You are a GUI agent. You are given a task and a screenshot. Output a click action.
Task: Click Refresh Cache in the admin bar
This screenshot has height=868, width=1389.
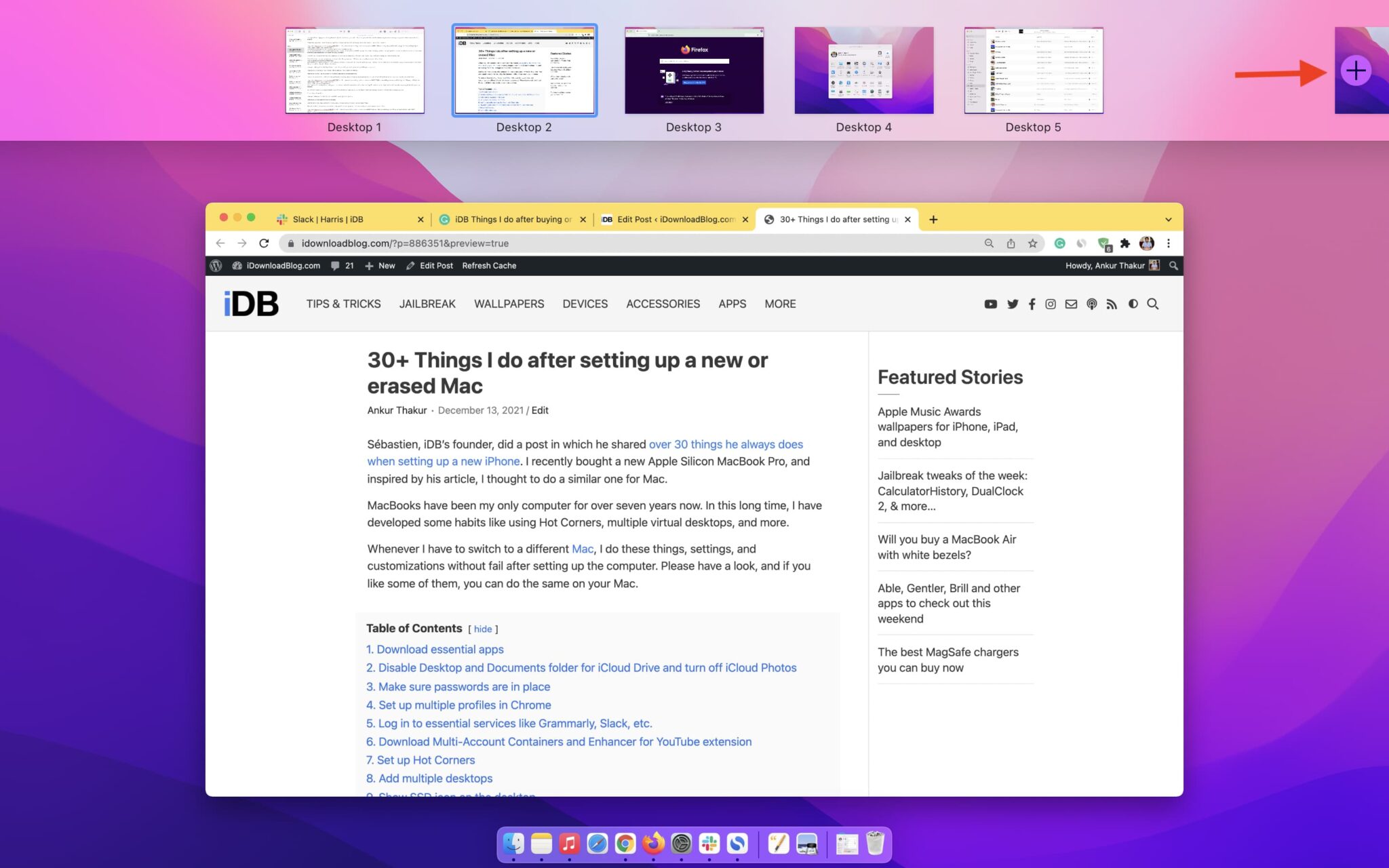[489, 266]
